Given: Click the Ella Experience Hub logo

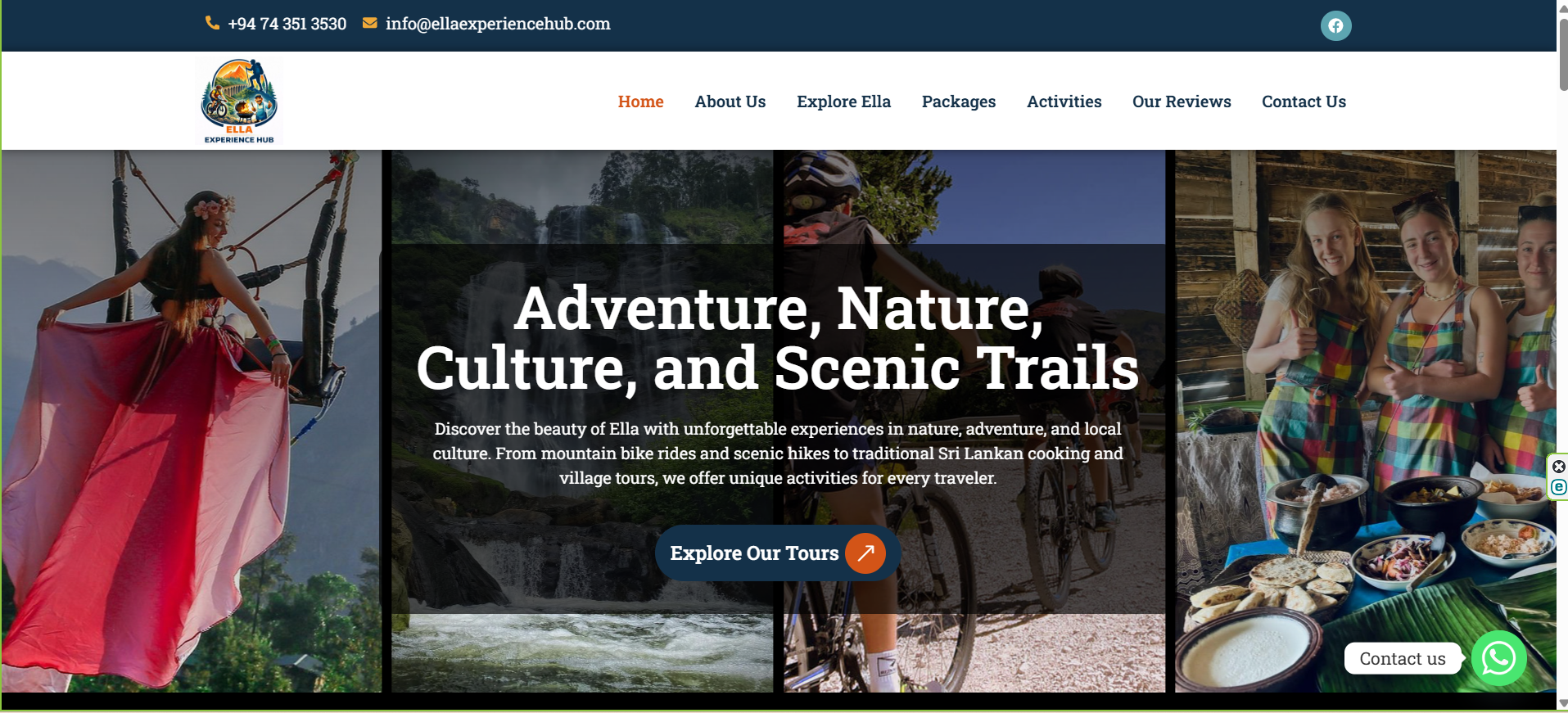Looking at the screenshot, I should pyautogui.click(x=239, y=102).
